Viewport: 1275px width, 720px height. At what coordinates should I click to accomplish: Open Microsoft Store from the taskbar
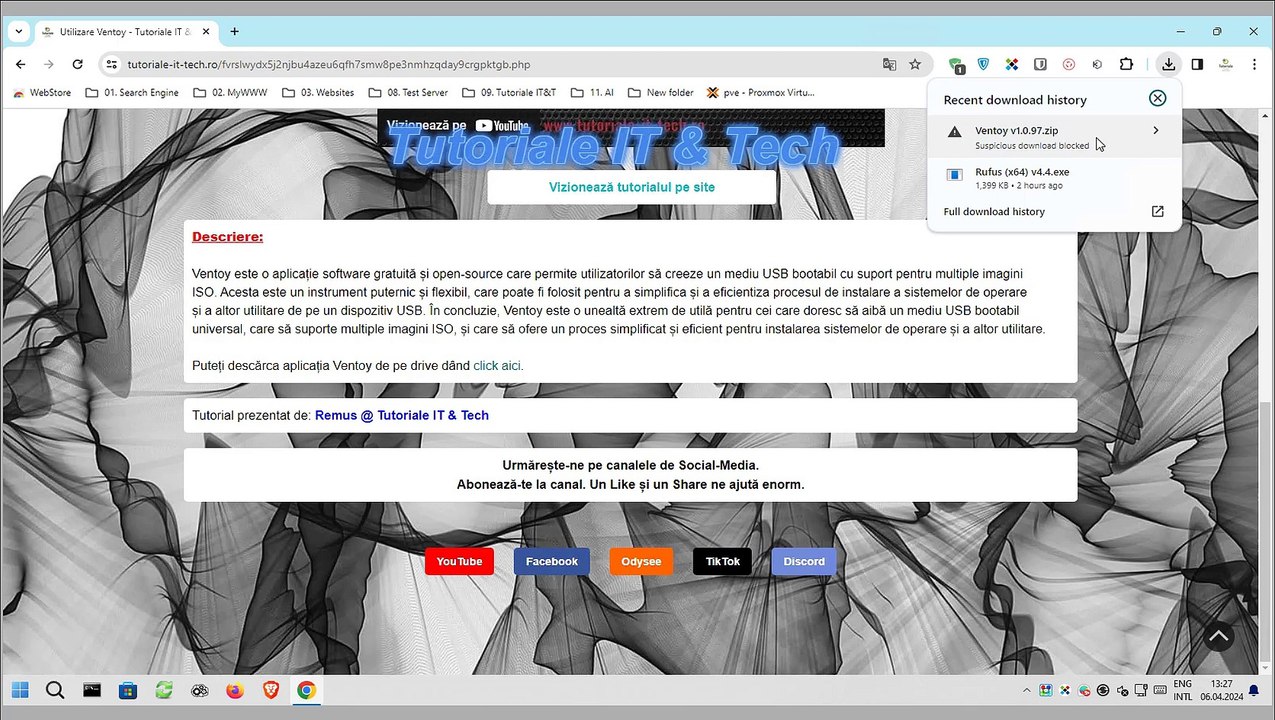point(128,690)
